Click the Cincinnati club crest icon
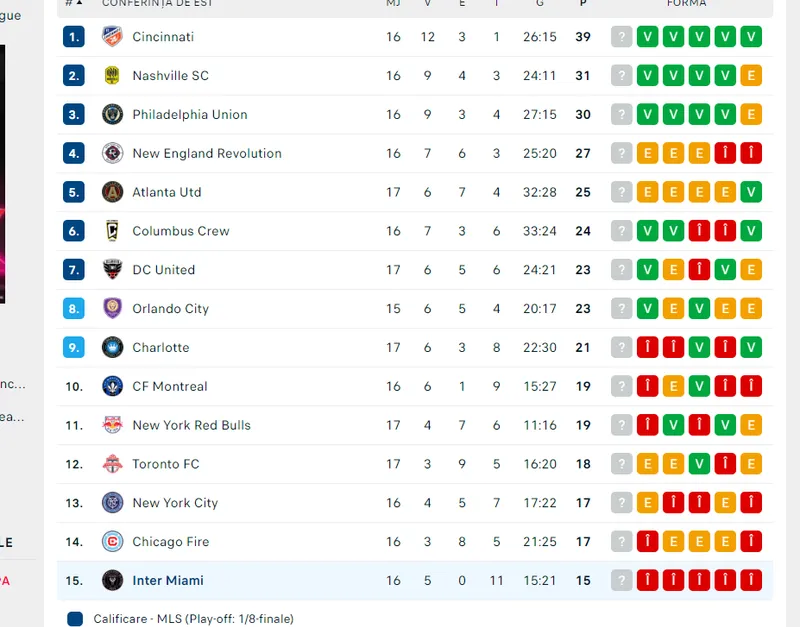This screenshot has width=800, height=627. tap(112, 37)
